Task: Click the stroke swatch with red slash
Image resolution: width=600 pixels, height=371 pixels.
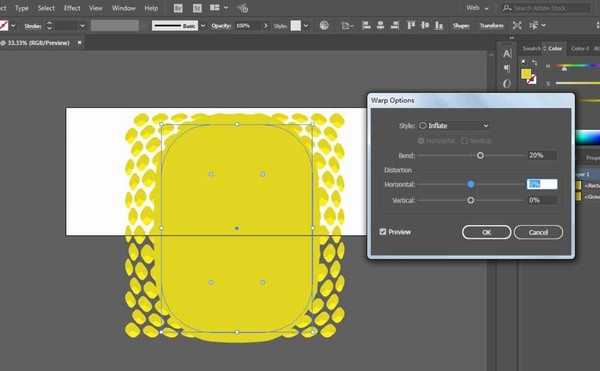Action: click(x=3, y=26)
